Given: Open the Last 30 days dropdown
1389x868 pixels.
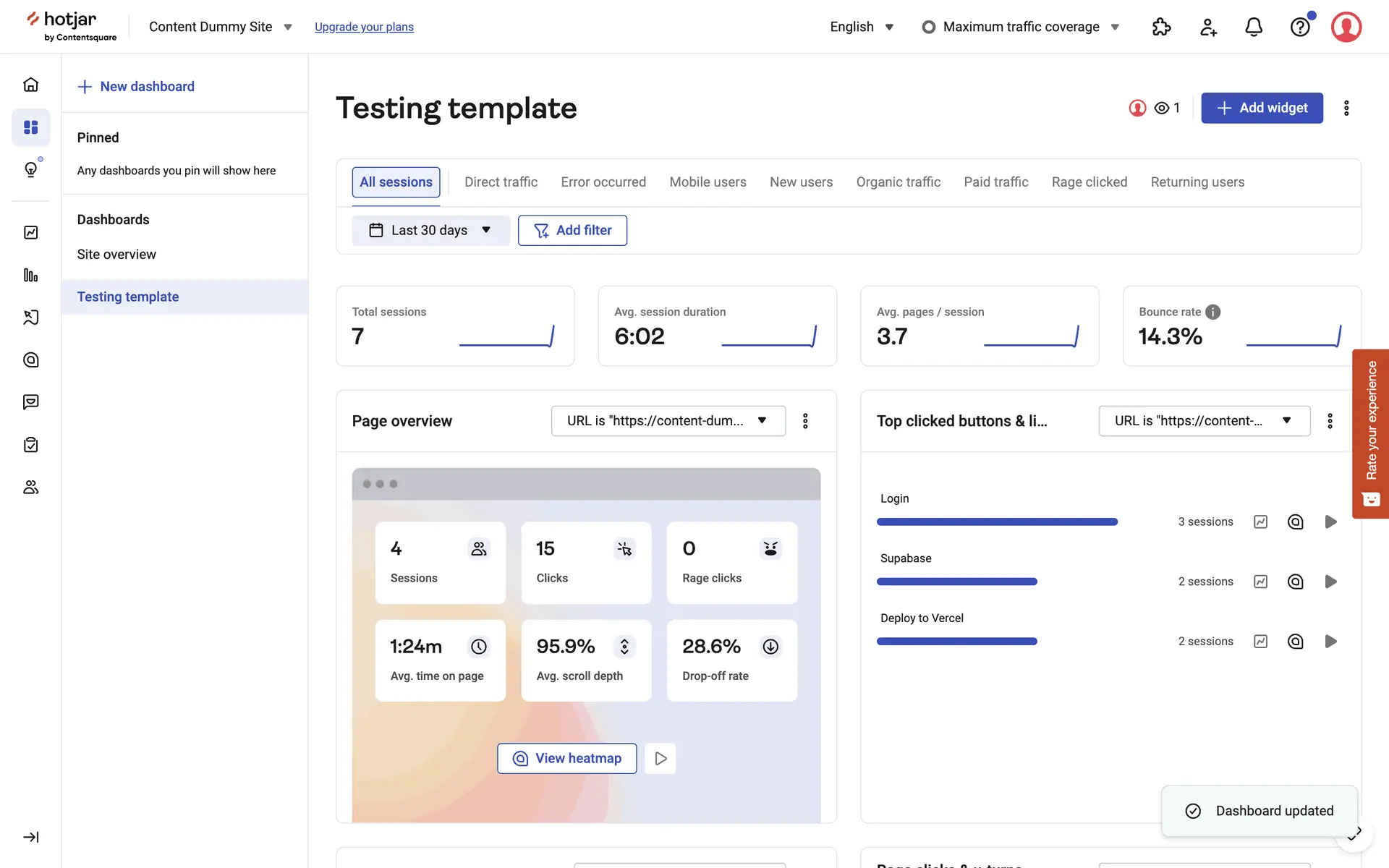Looking at the screenshot, I should click(430, 230).
